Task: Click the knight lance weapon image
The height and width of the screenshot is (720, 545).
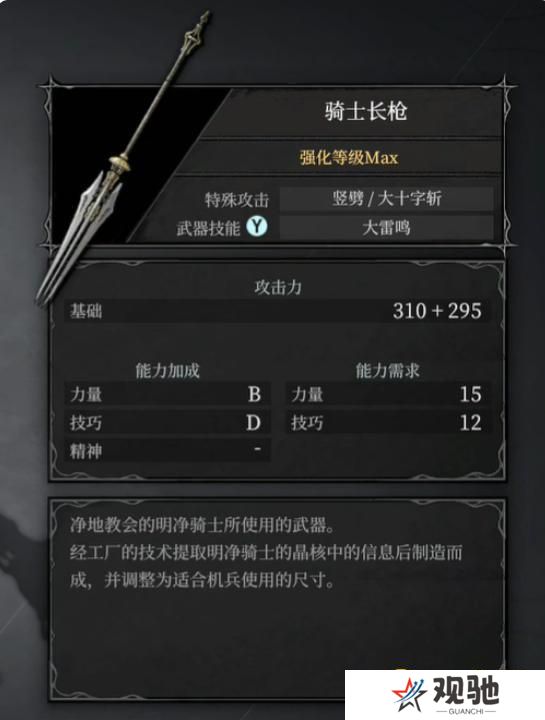Action: click(124, 158)
